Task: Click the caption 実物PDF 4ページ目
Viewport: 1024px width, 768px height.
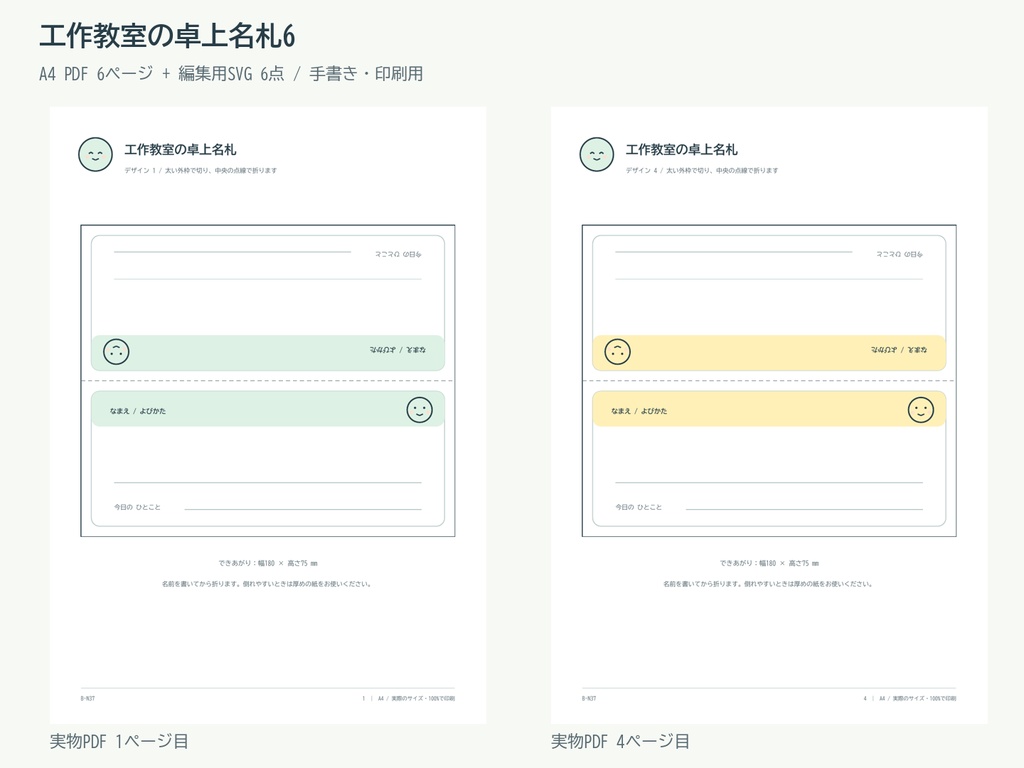Action: (620, 741)
